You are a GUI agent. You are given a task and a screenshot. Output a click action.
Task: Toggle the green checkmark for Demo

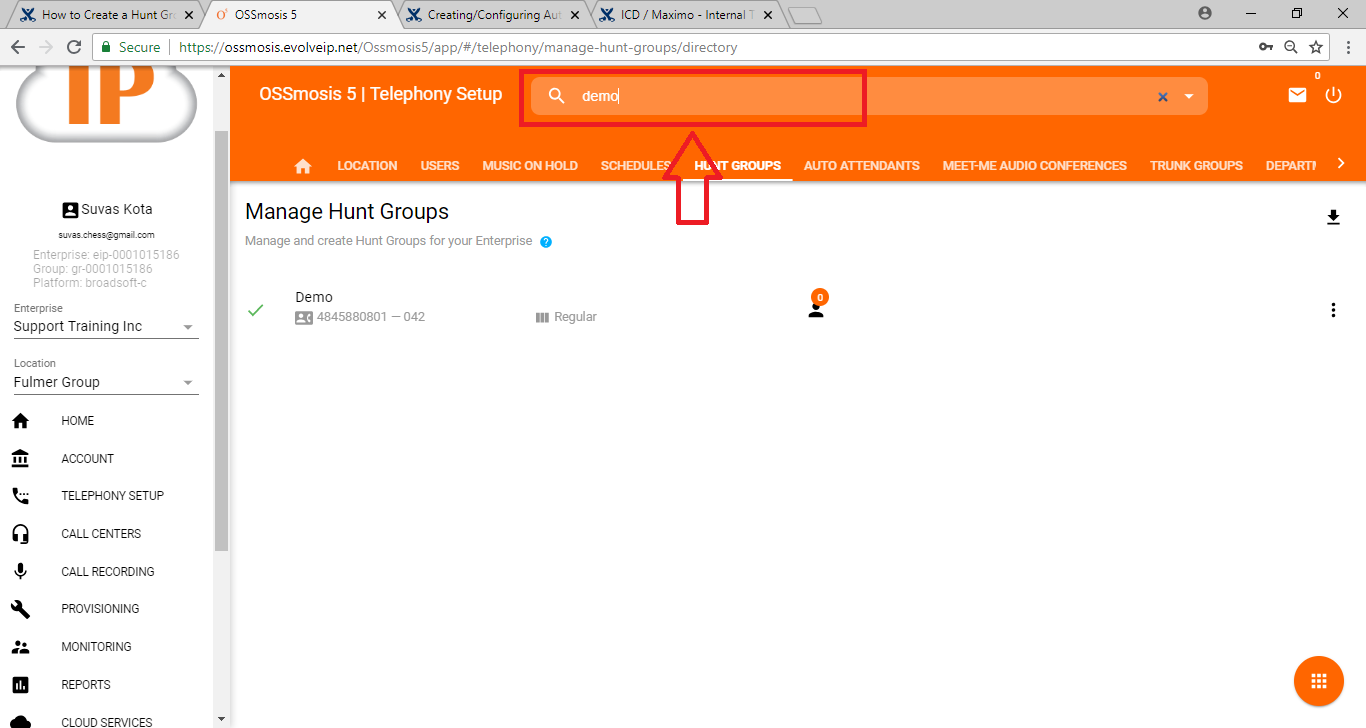tap(256, 310)
